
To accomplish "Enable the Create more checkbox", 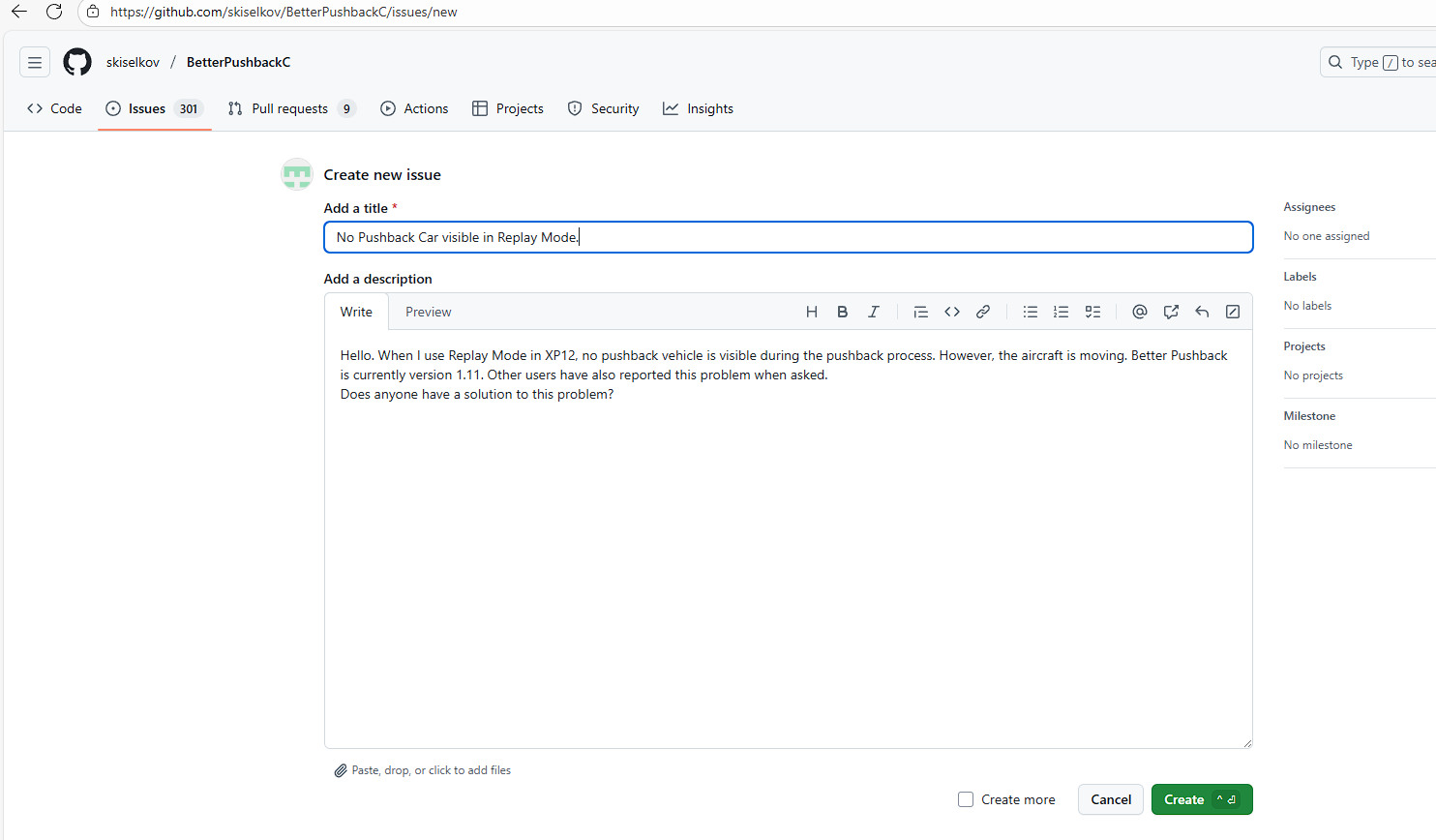I will click(x=966, y=799).
